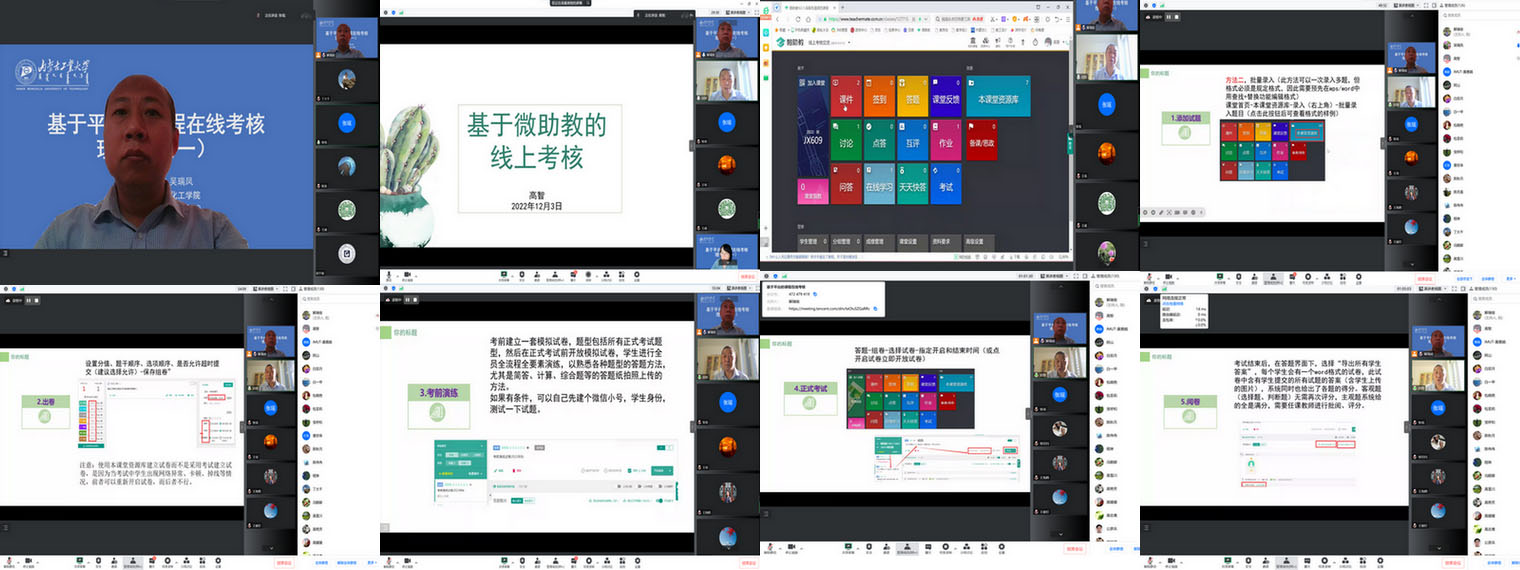Go to the 成绩管理 section
This screenshot has height=570, width=1520.
[877, 241]
